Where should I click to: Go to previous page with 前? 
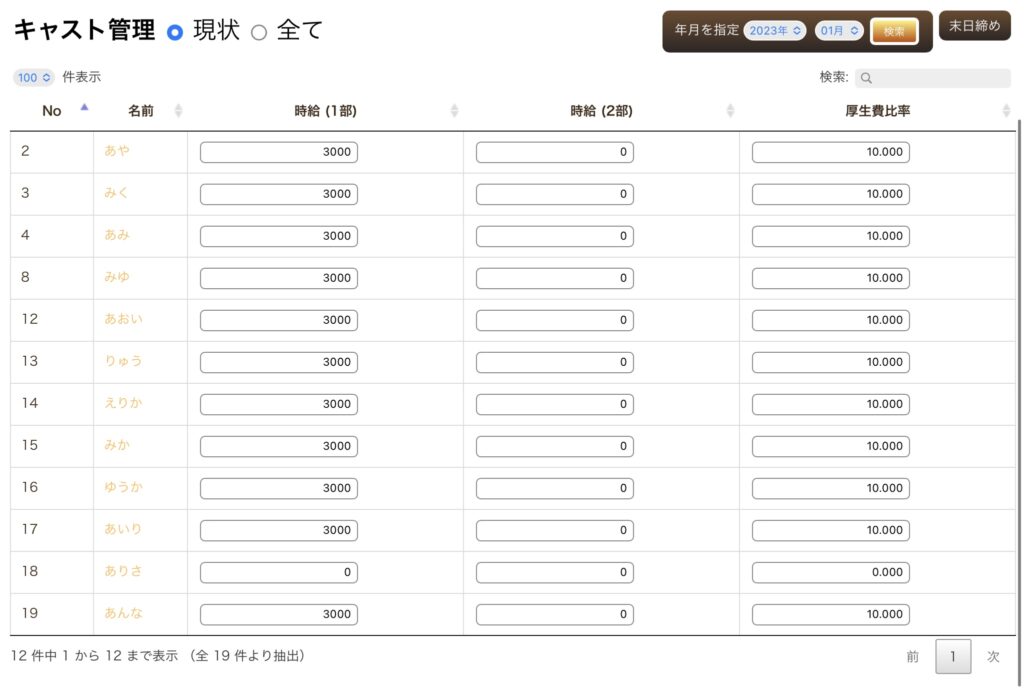tap(912, 656)
